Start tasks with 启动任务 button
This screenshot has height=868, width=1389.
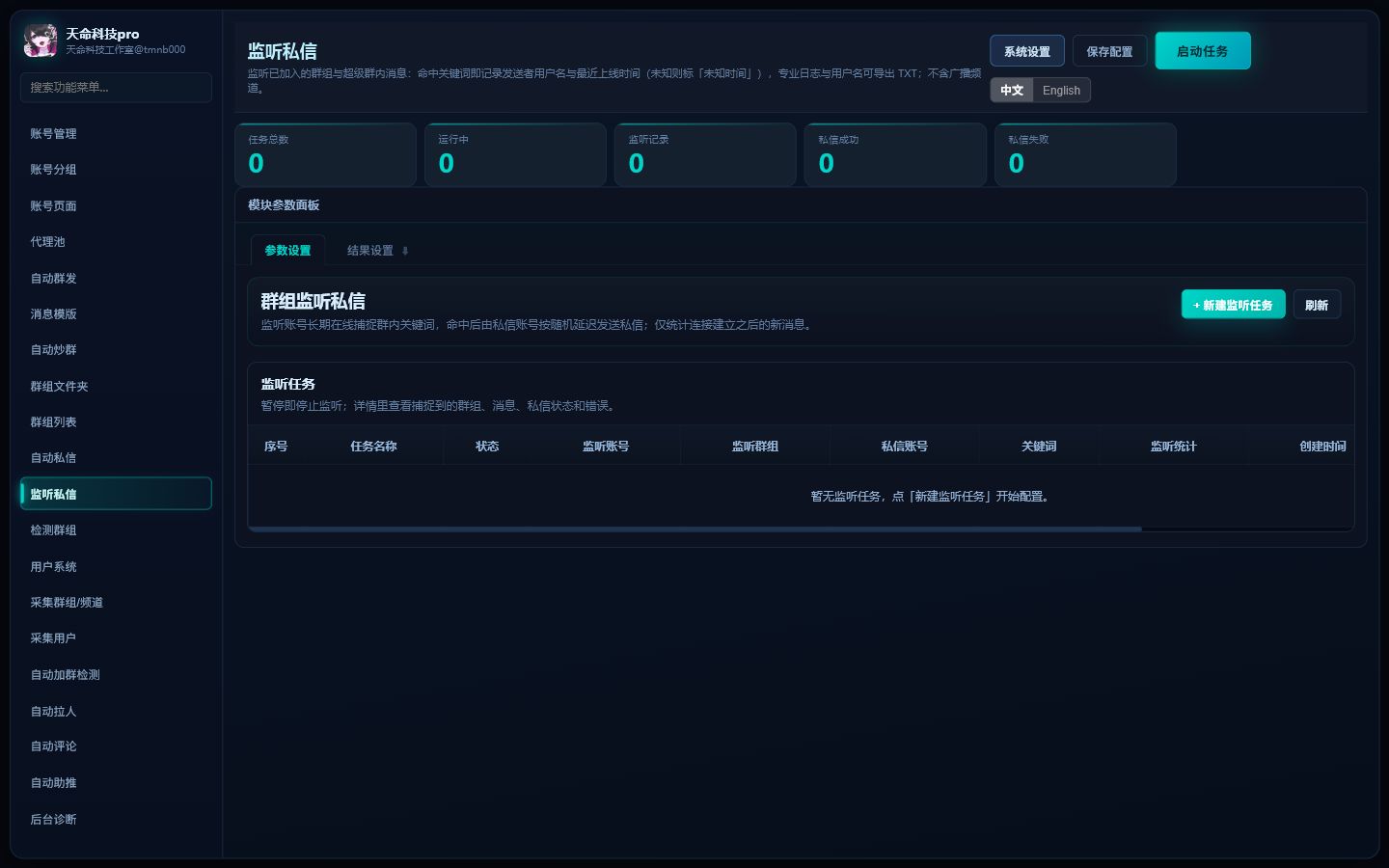click(x=1203, y=51)
